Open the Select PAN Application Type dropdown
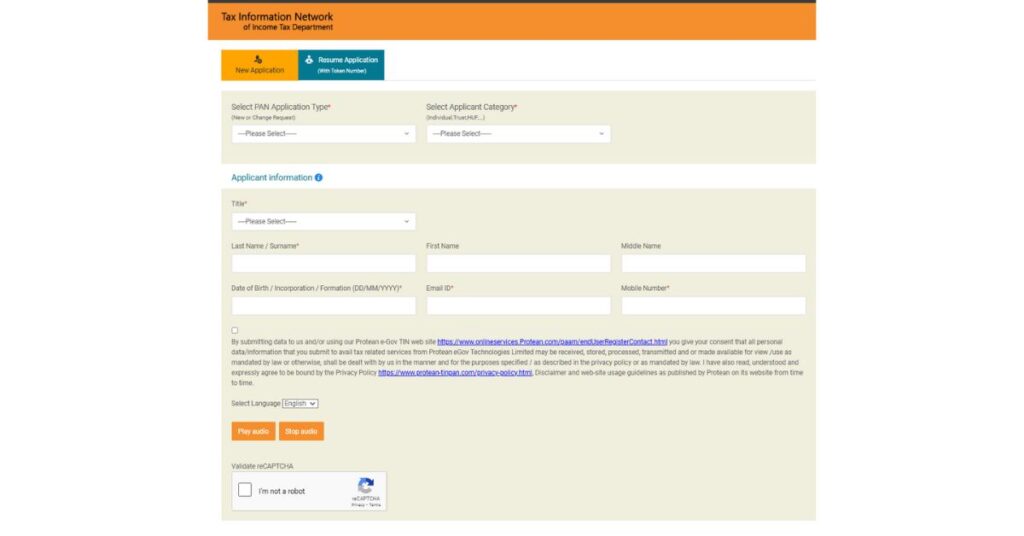Viewport: 1024px width, 536px height. tap(323, 134)
